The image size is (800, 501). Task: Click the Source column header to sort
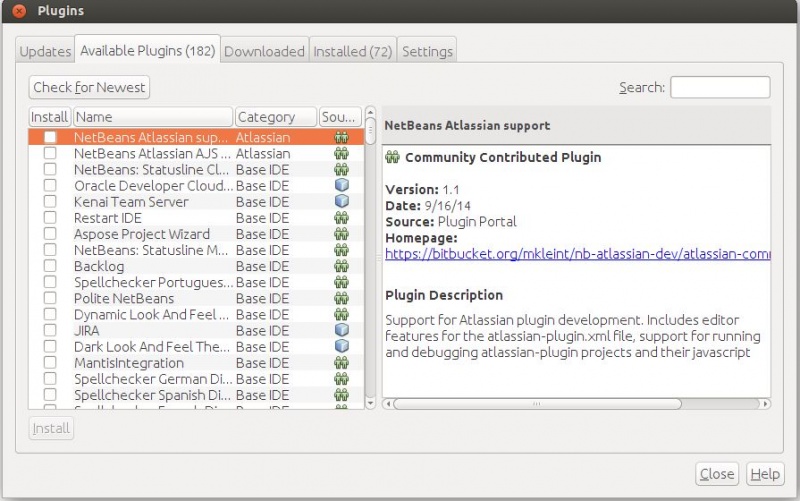(x=340, y=117)
